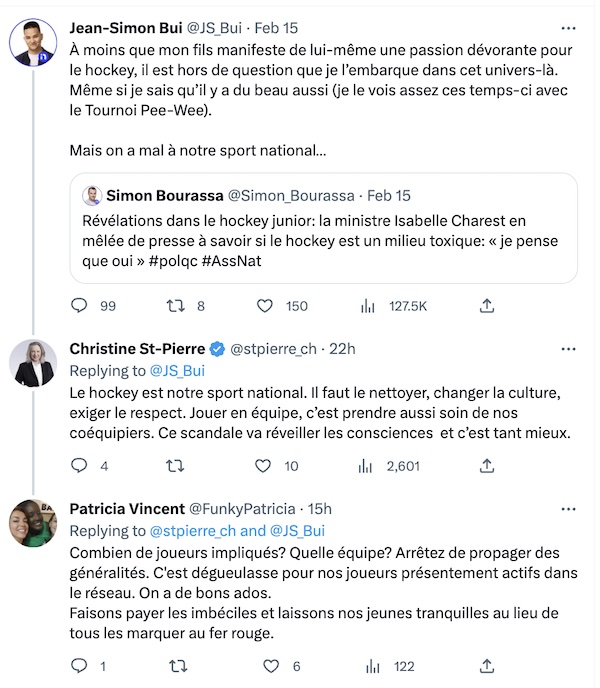Open @JS_Bui link in Christine's reply
Viewport: 600px width, 688px height.
(177, 371)
